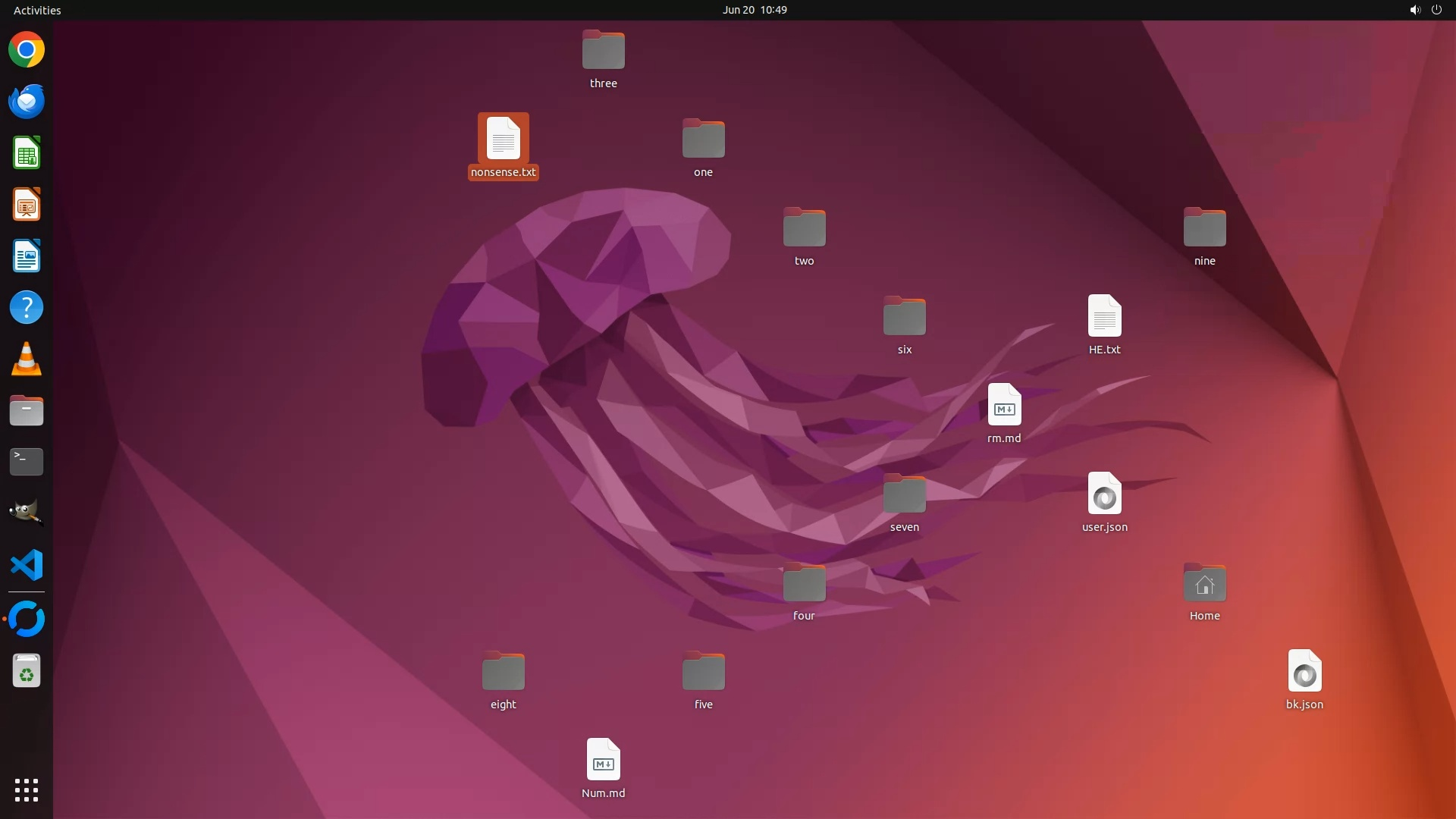
Task: Show all applications grid
Action: click(x=27, y=789)
